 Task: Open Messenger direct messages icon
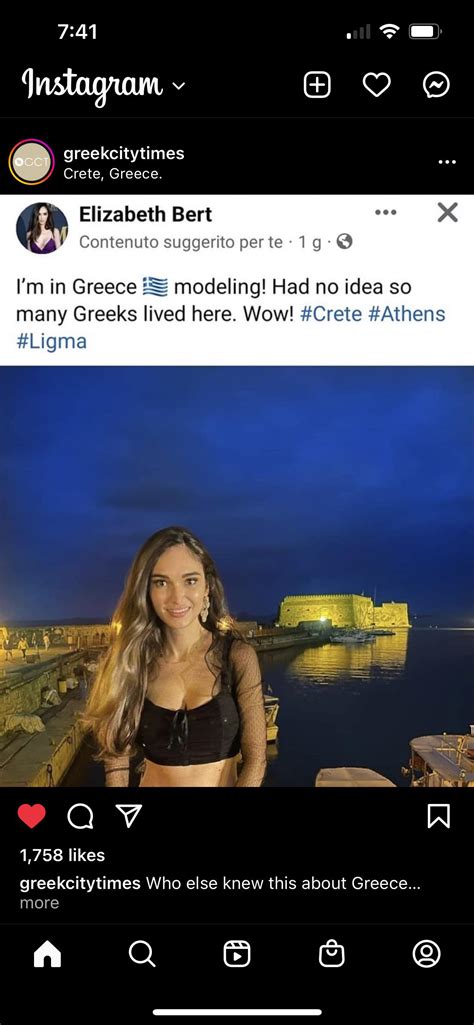tap(436, 85)
